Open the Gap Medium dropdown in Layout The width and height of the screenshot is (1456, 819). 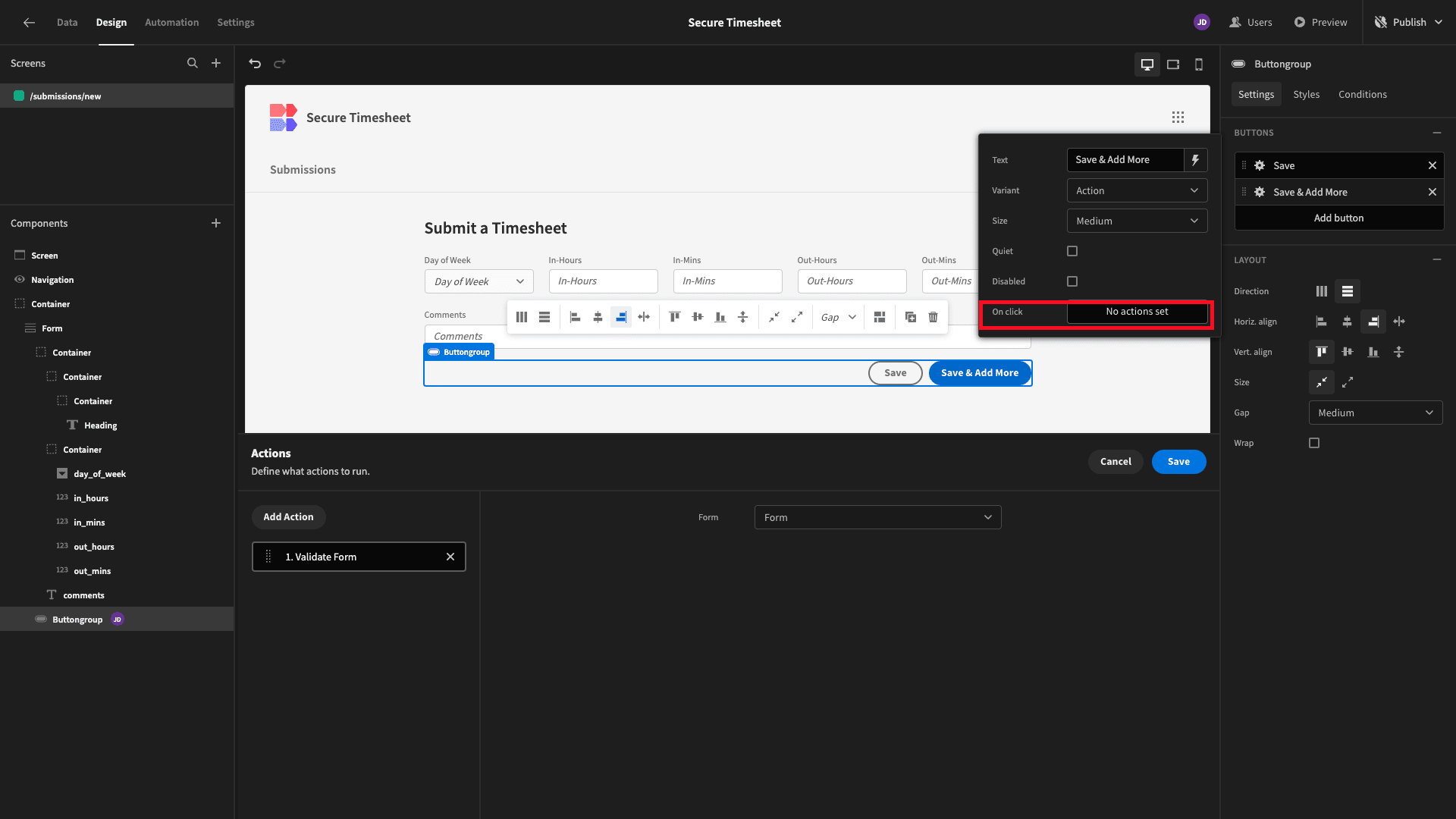(1376, 413)
